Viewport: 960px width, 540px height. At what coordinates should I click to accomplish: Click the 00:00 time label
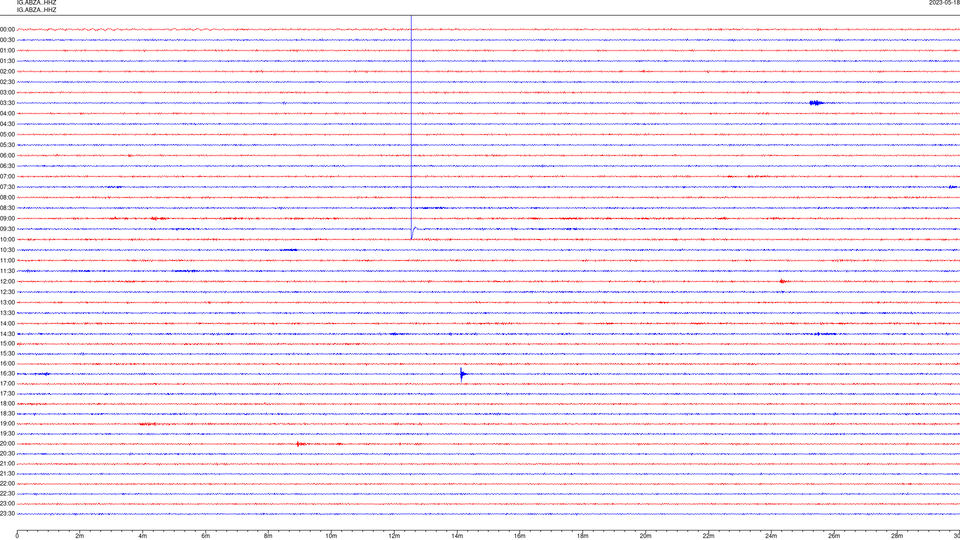pyautogui.click(x=7, y=29)
